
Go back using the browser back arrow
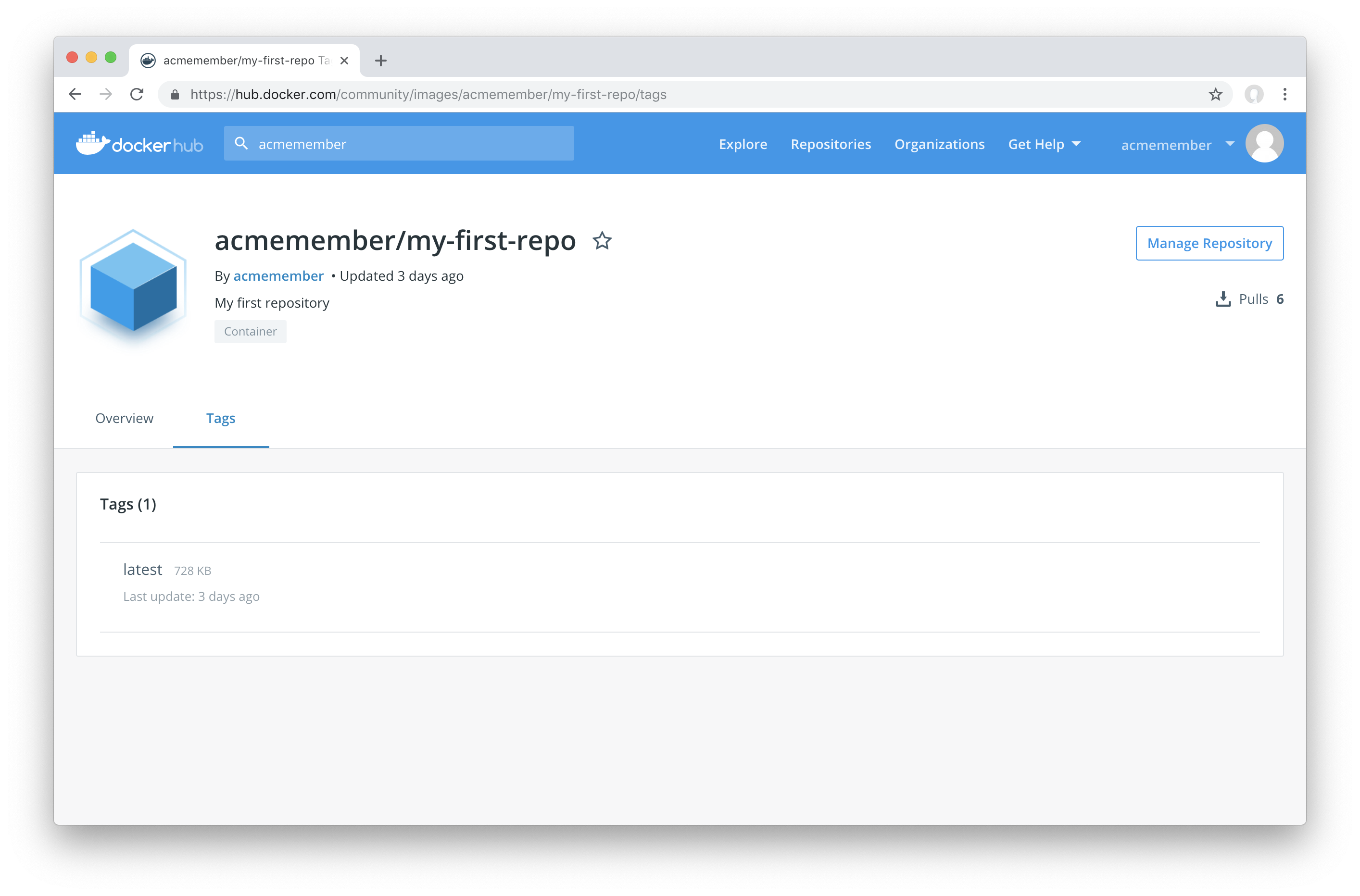(x=75, y=94)
